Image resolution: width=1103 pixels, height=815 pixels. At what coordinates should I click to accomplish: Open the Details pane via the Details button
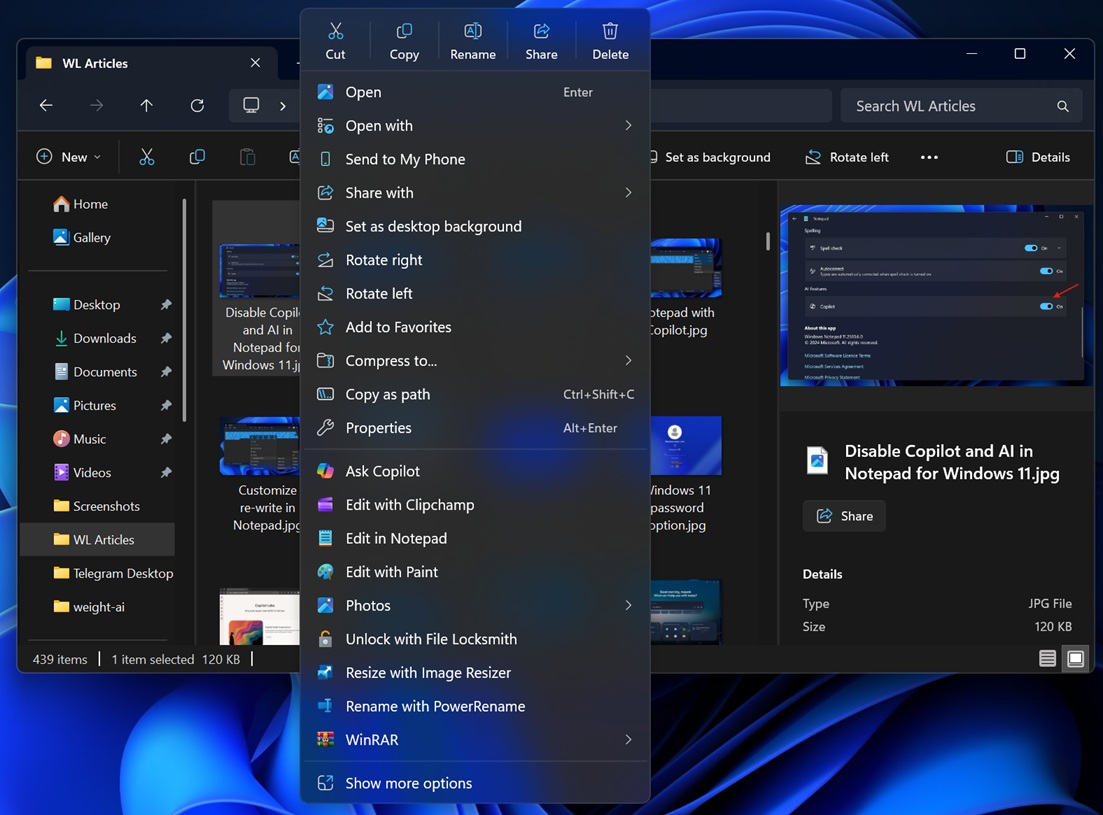click(1038, 157)
